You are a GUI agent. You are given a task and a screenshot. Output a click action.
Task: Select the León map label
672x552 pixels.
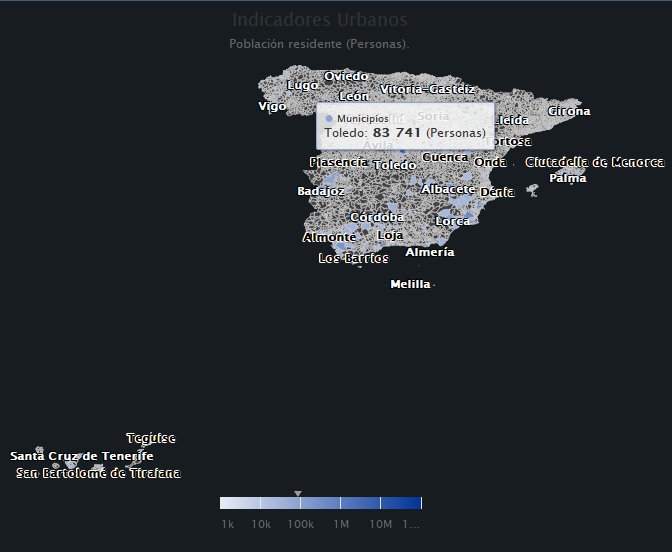point(354,96)
